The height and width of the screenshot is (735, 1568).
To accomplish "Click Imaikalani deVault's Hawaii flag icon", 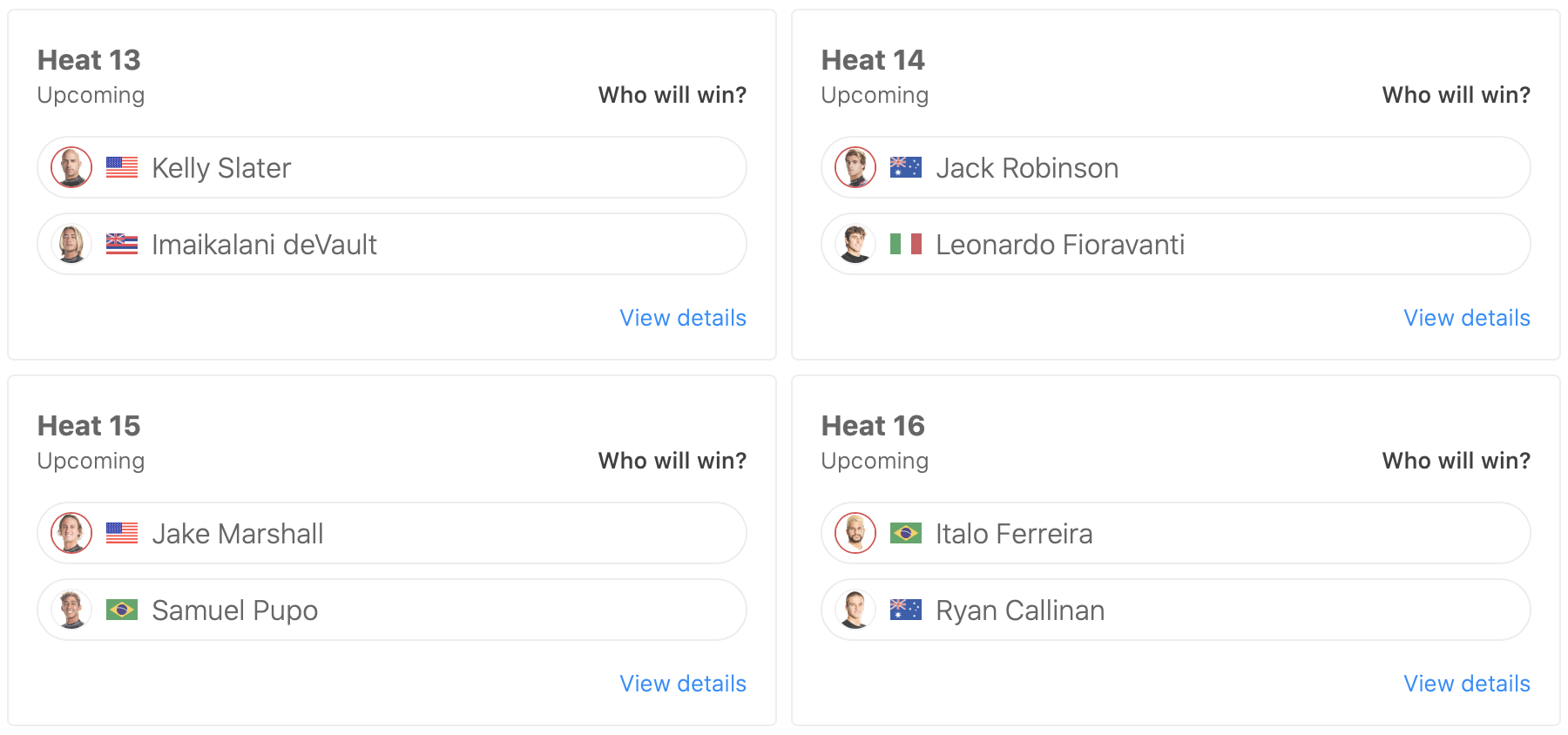I will (x=122, y=244).
